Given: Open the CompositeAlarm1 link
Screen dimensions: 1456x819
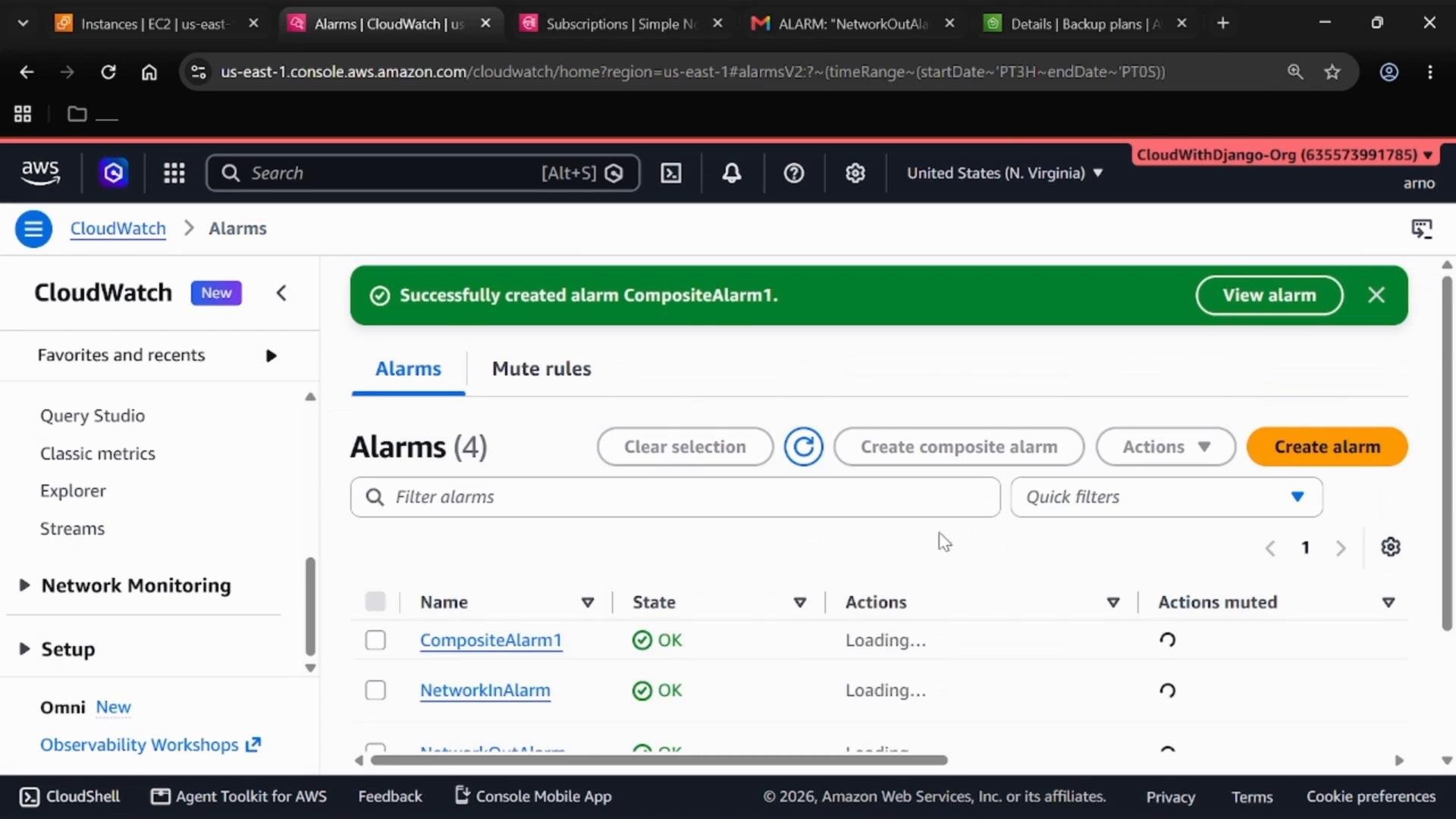Looking at the screenshot, I should 491,640.
